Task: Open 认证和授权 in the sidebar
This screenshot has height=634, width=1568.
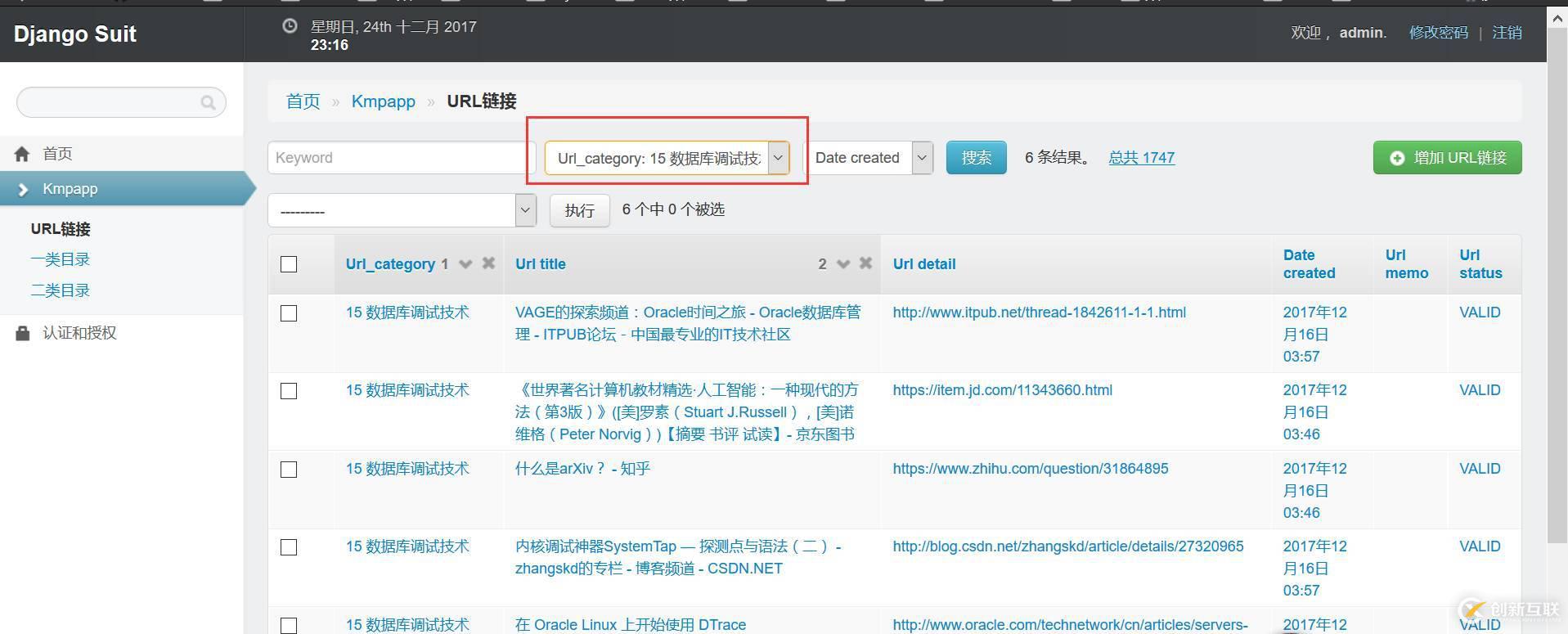Action: pyautogui.click(x=79, y=333)
